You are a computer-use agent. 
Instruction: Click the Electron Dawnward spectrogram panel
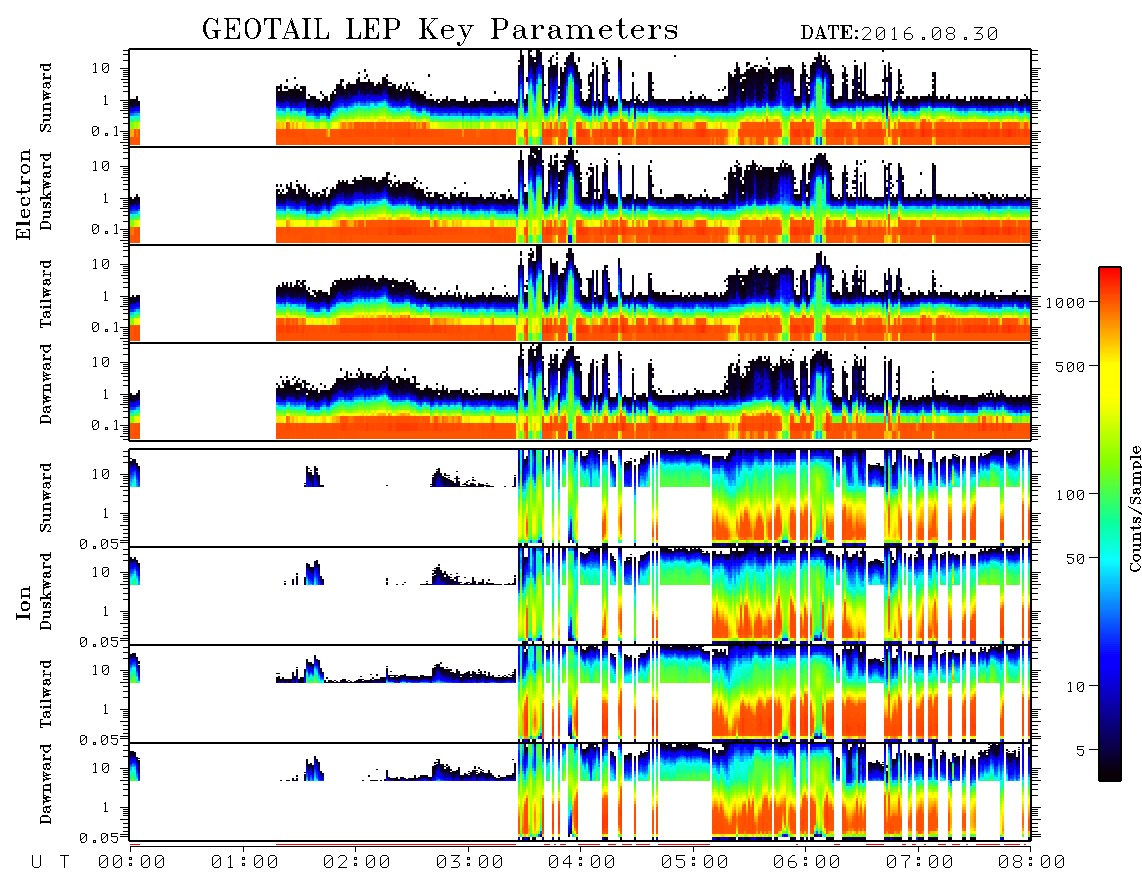[580, 391]
